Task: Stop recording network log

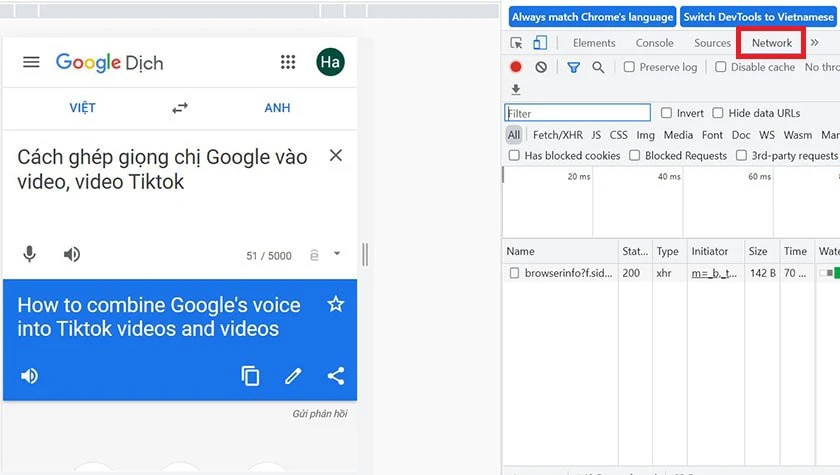Action: click(x=516, y=67)
